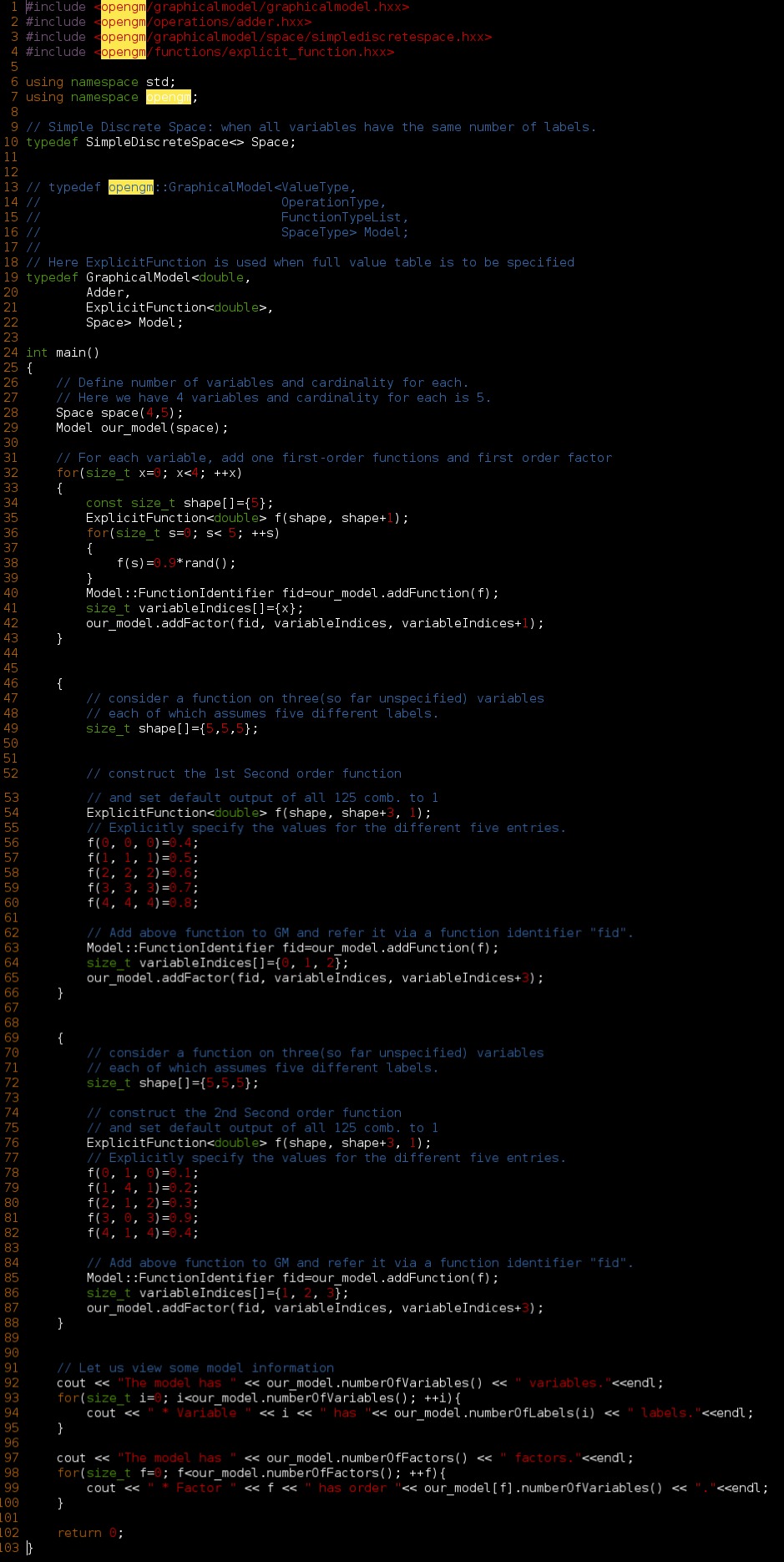
Task: Click 'f(2, 1, 2)=0.3;' assignment
Action: (143, 1203)
